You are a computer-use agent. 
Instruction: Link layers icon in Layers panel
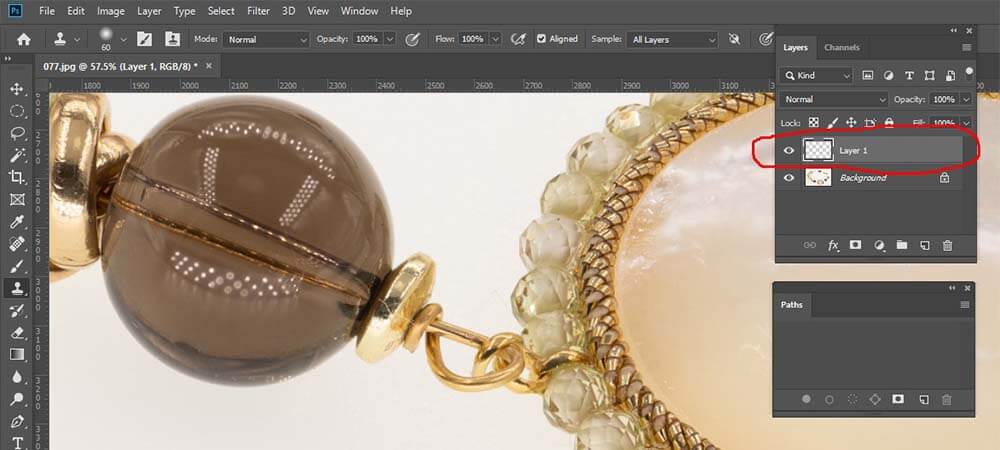(x=809, y=245)
